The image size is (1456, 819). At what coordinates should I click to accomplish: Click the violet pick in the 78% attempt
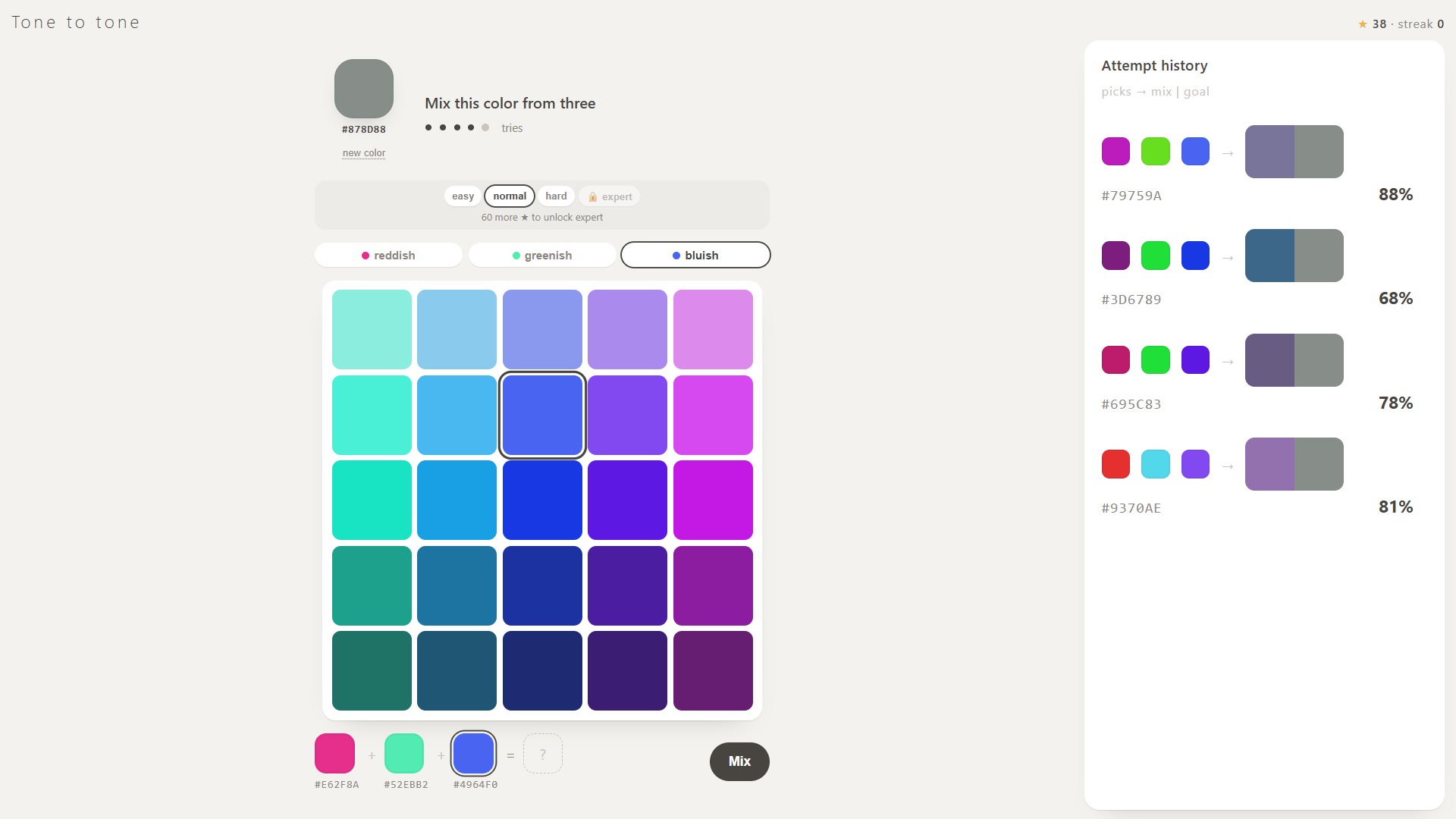pos(1195,360)
